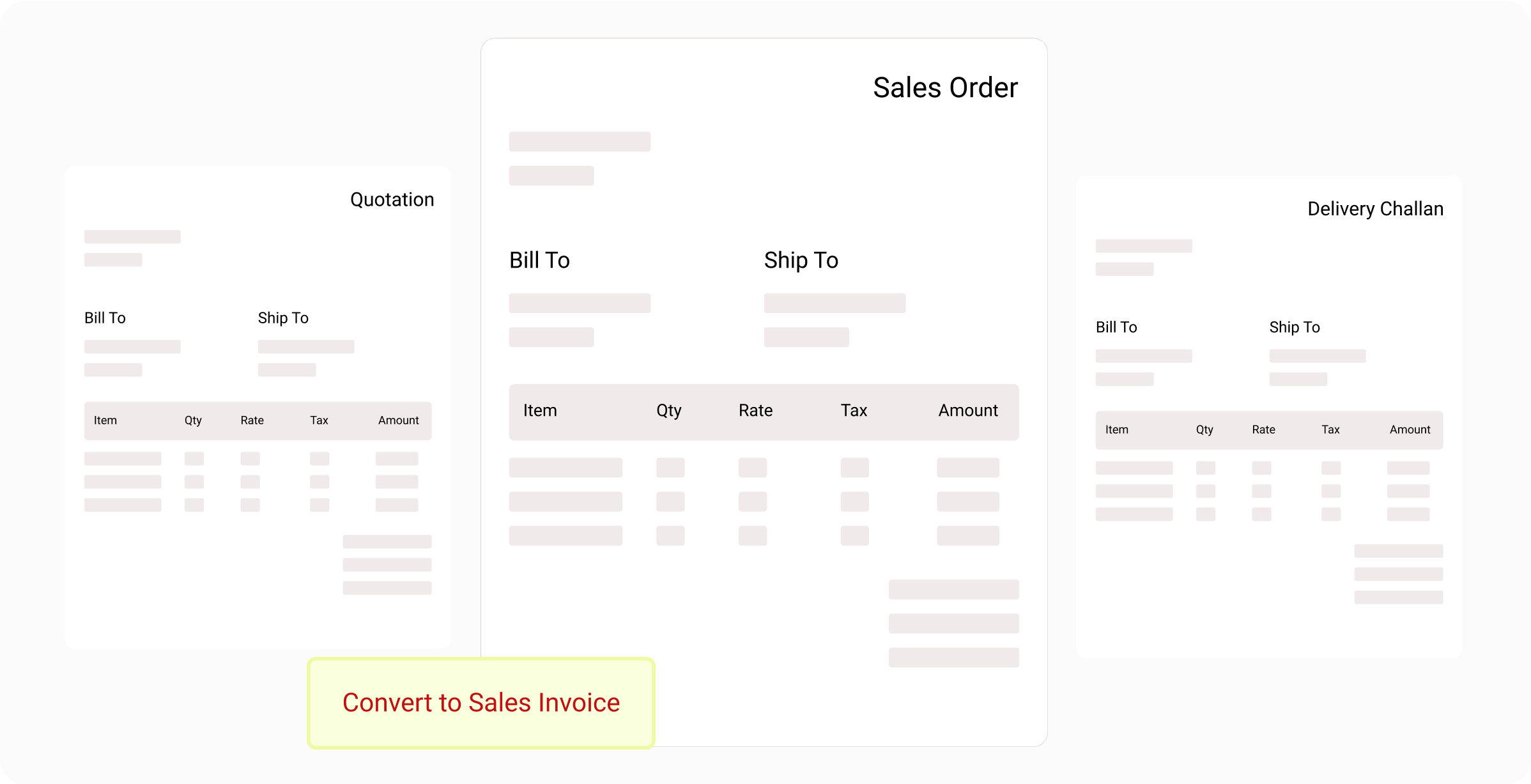
Task: Select the Sales Order document title
Action: pos(945,88)
